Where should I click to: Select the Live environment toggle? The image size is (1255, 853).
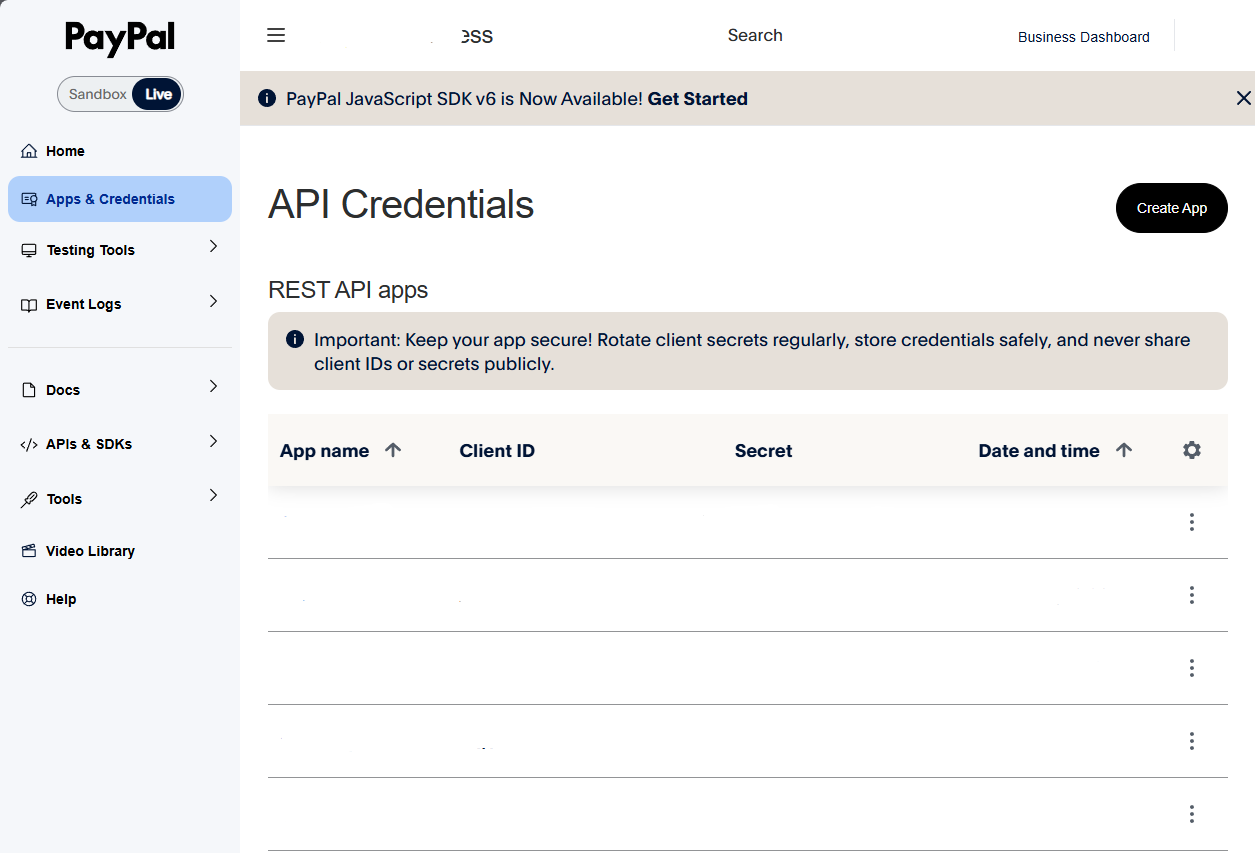(x=158, y=94)
